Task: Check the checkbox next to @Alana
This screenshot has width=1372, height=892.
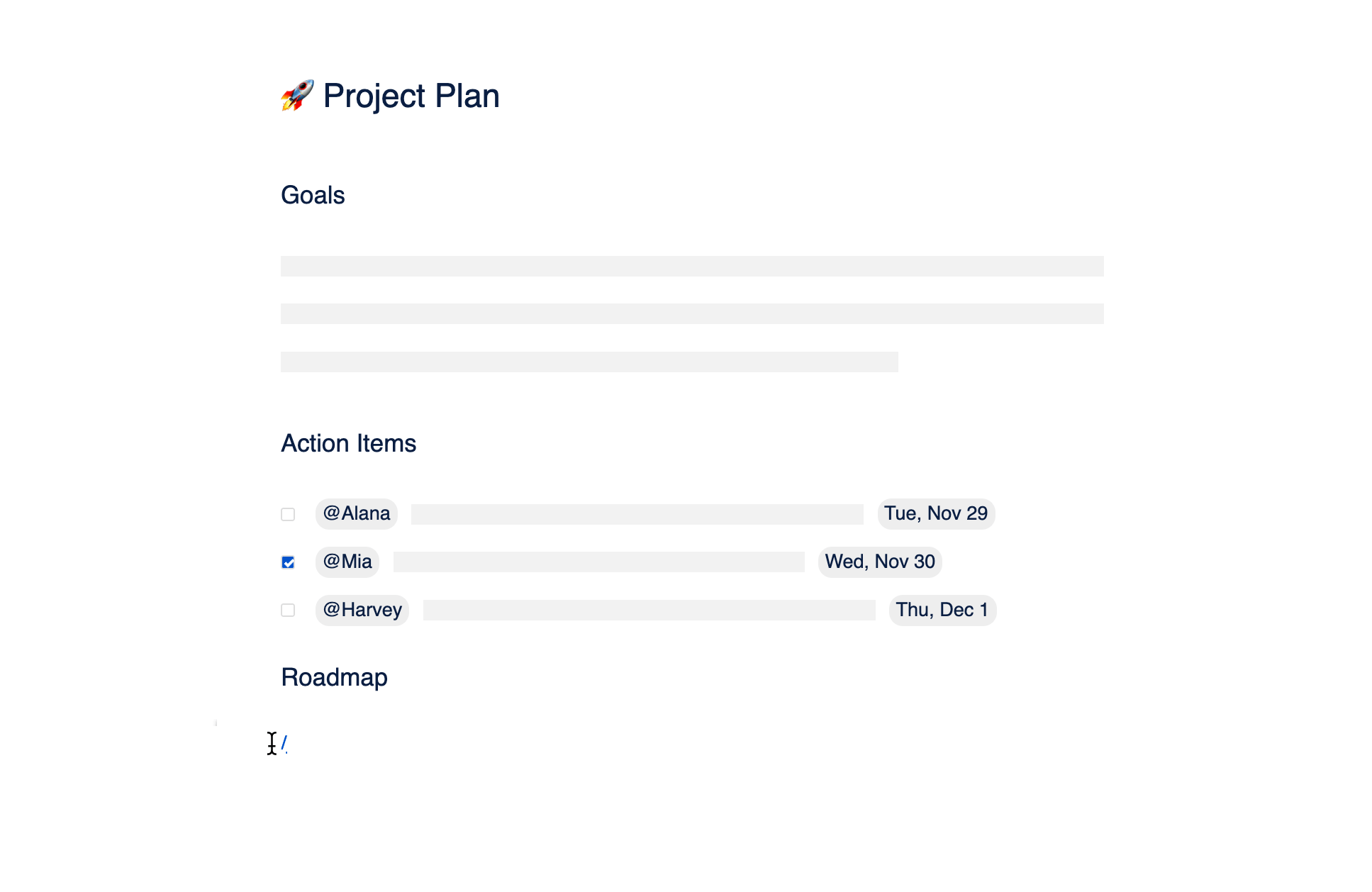Action: (288, 514)
